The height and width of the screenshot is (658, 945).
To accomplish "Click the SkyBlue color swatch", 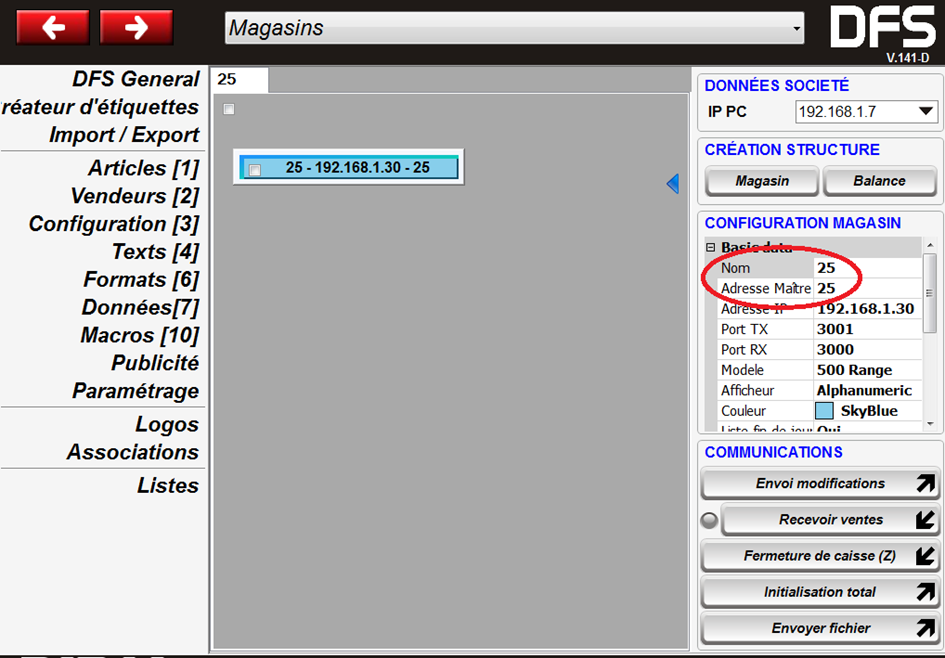I will tap(824, 411).
